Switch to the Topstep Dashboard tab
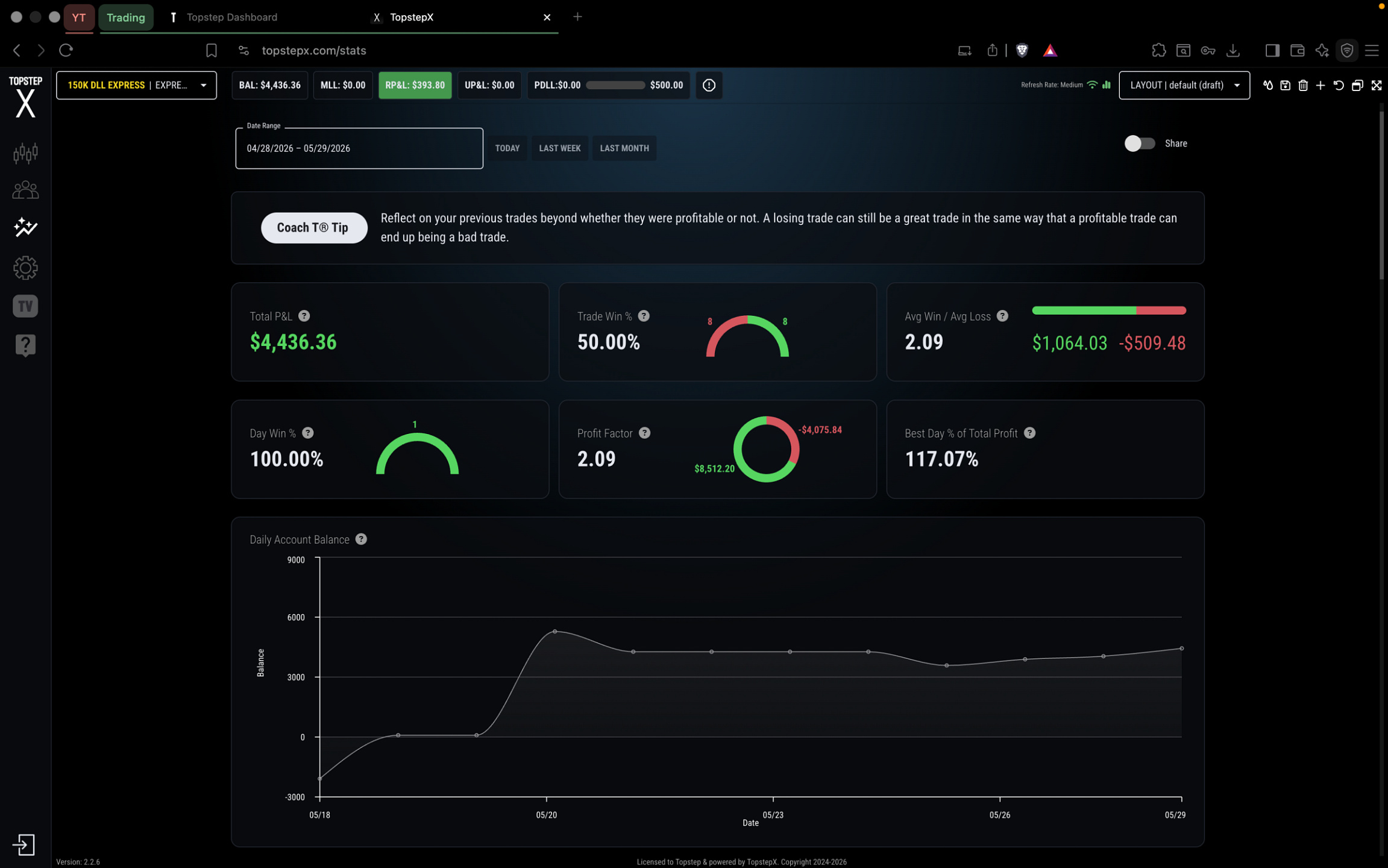The height and width of the screenshot is (868, 1388). (232, 17)
